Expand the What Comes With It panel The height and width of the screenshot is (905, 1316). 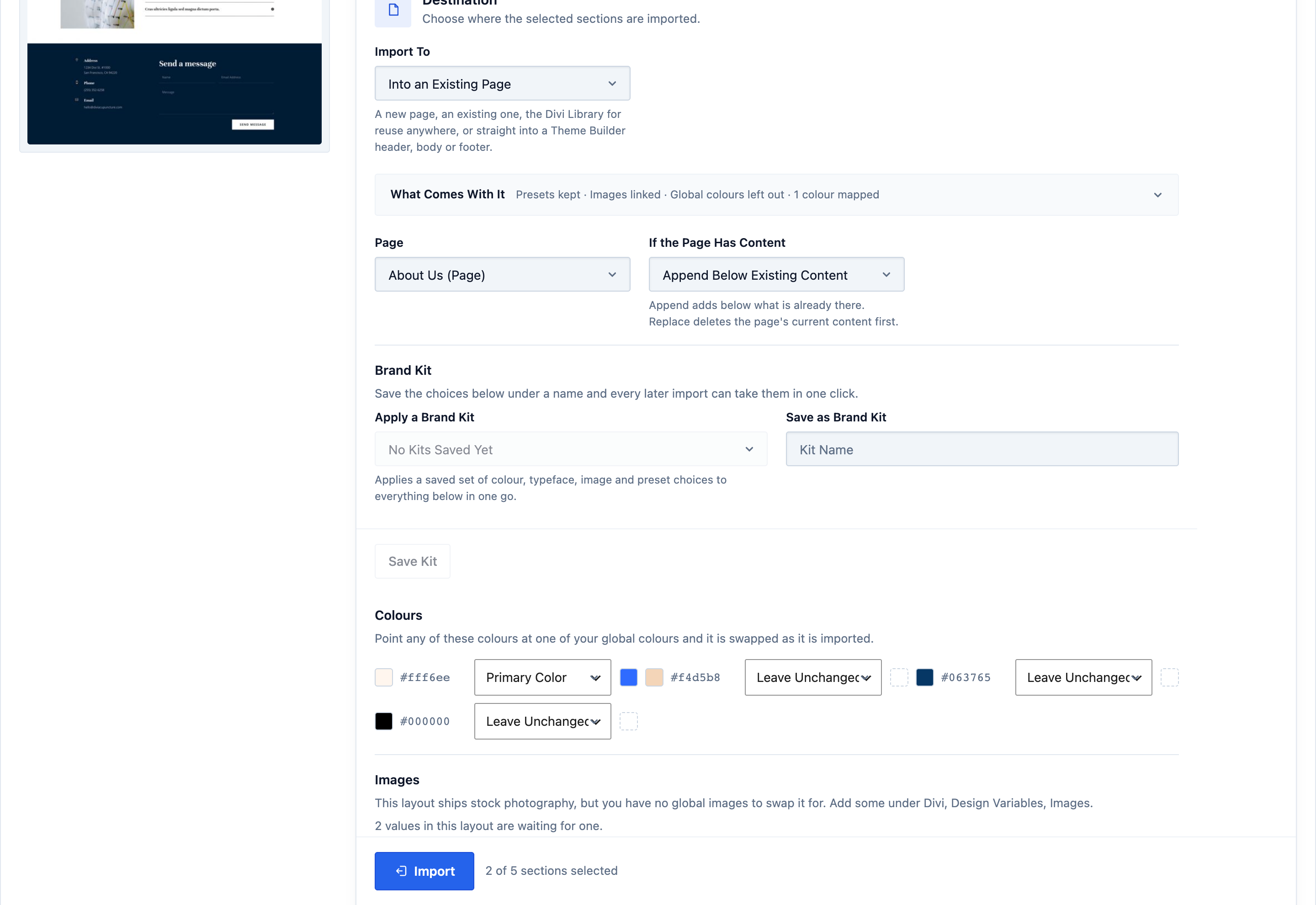tap(776, 195)
